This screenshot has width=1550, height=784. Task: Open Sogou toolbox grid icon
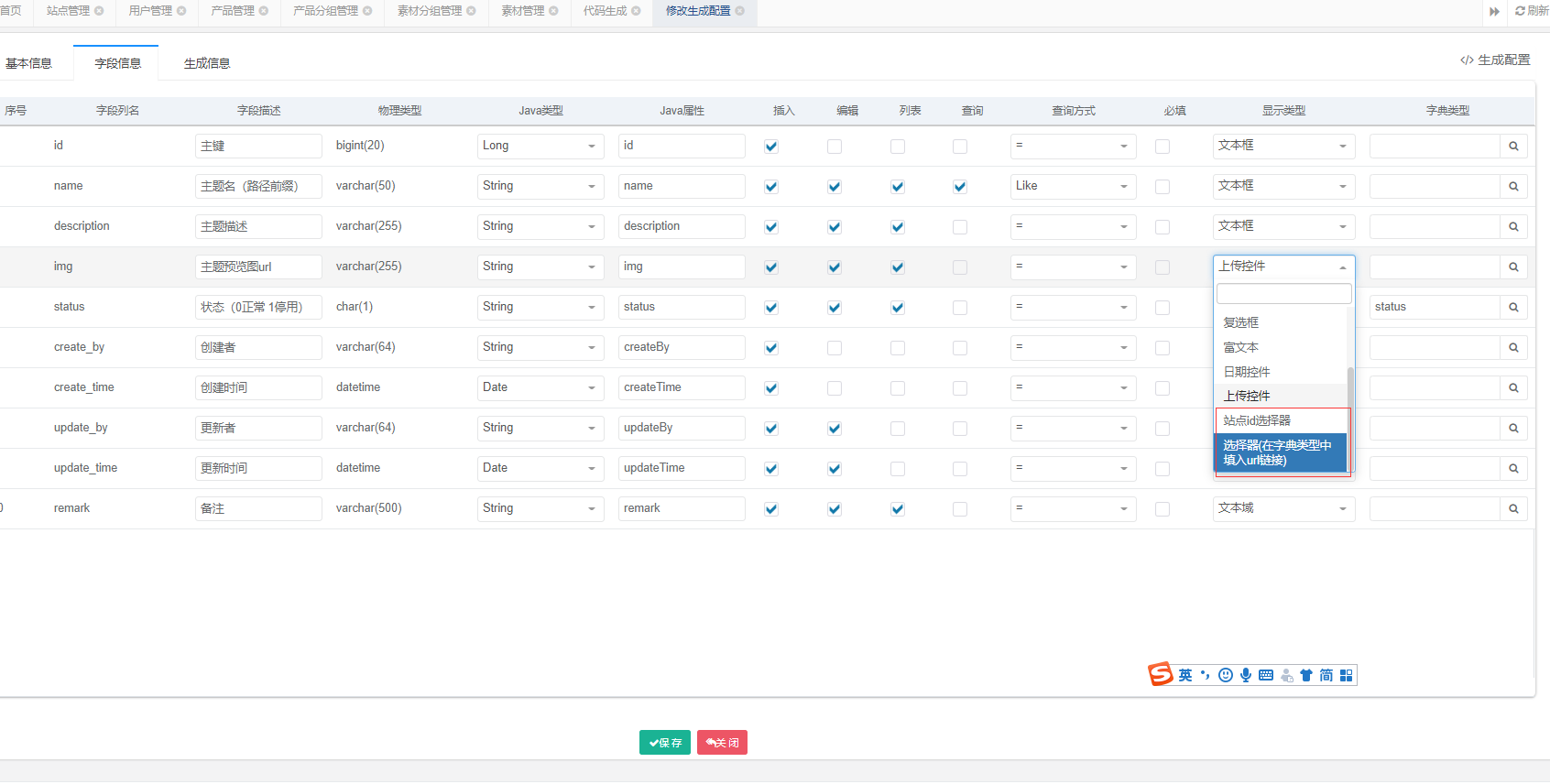click(x=1346, y=675)
